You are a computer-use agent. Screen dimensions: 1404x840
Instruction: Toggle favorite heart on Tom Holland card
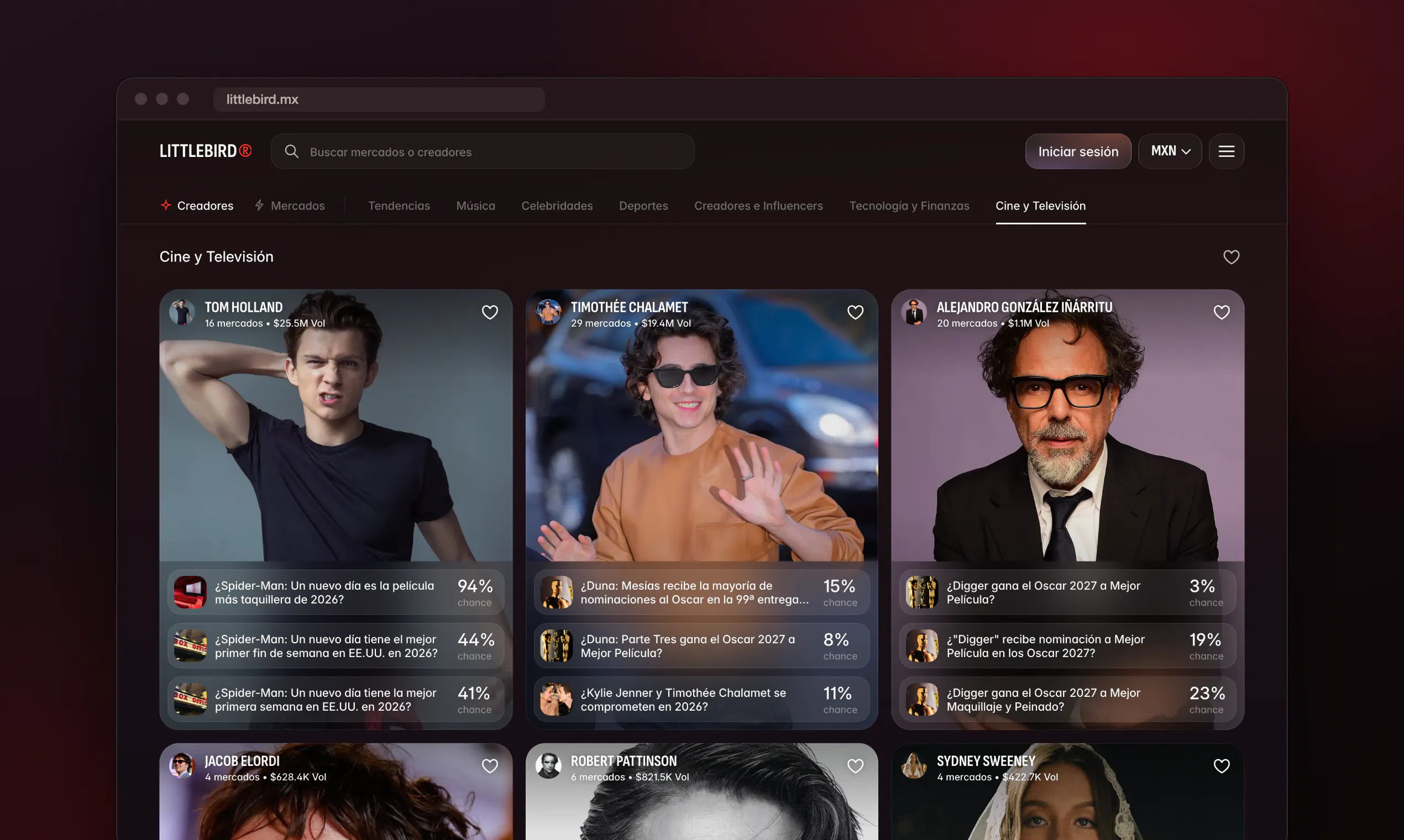(x=490, y=312)
